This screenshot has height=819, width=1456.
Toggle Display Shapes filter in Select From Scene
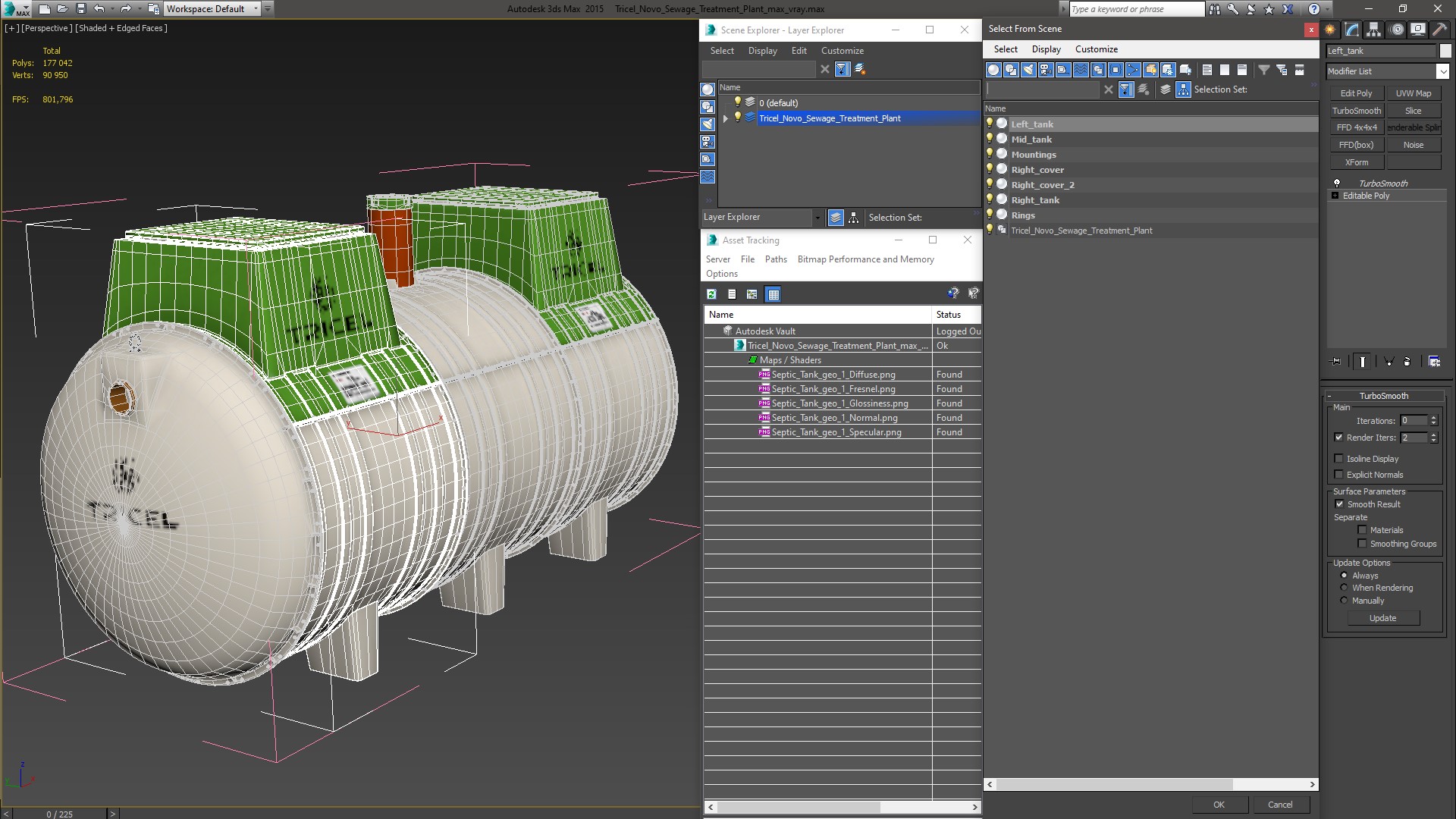(1011, 70)
